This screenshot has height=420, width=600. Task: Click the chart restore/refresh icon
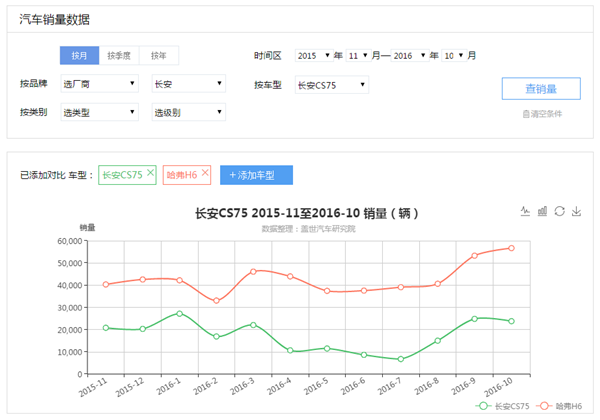(x=559, y=211)
